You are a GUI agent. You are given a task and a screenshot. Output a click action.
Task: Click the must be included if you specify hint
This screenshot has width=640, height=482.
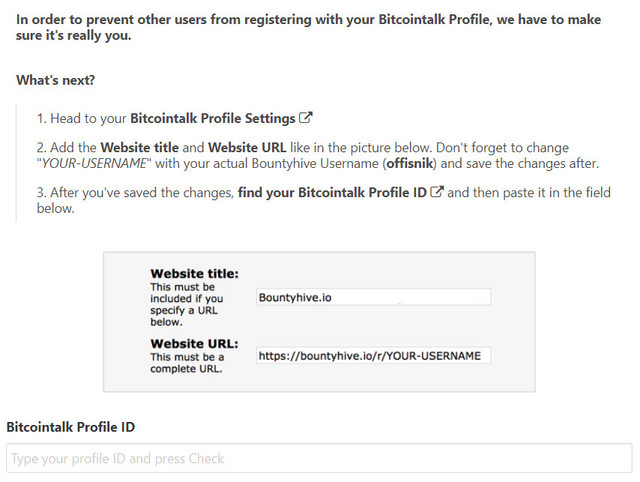click(187, 304)
